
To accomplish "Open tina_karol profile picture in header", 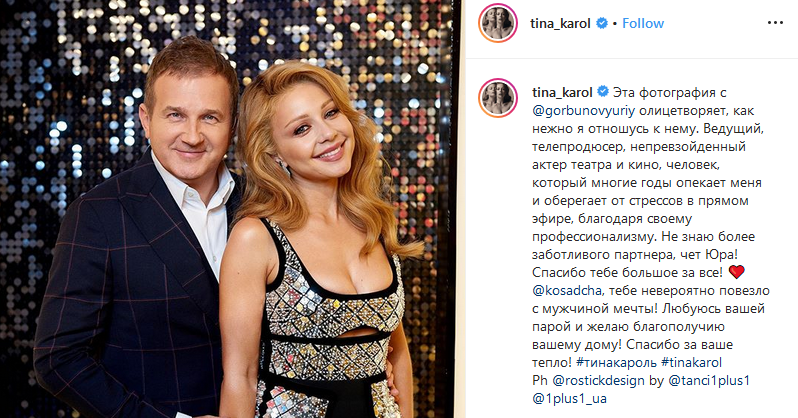I will click(x=498, y=23).
